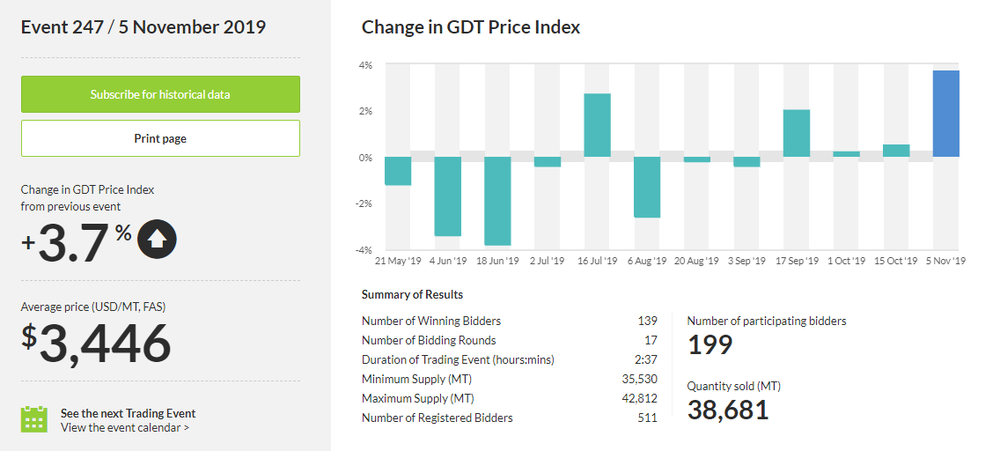The width and height of the screenshot is (1000, 451).
Task: Select the blue 5 Nov '19 bar
Action: pyautogui.click(x=946, y=114)
